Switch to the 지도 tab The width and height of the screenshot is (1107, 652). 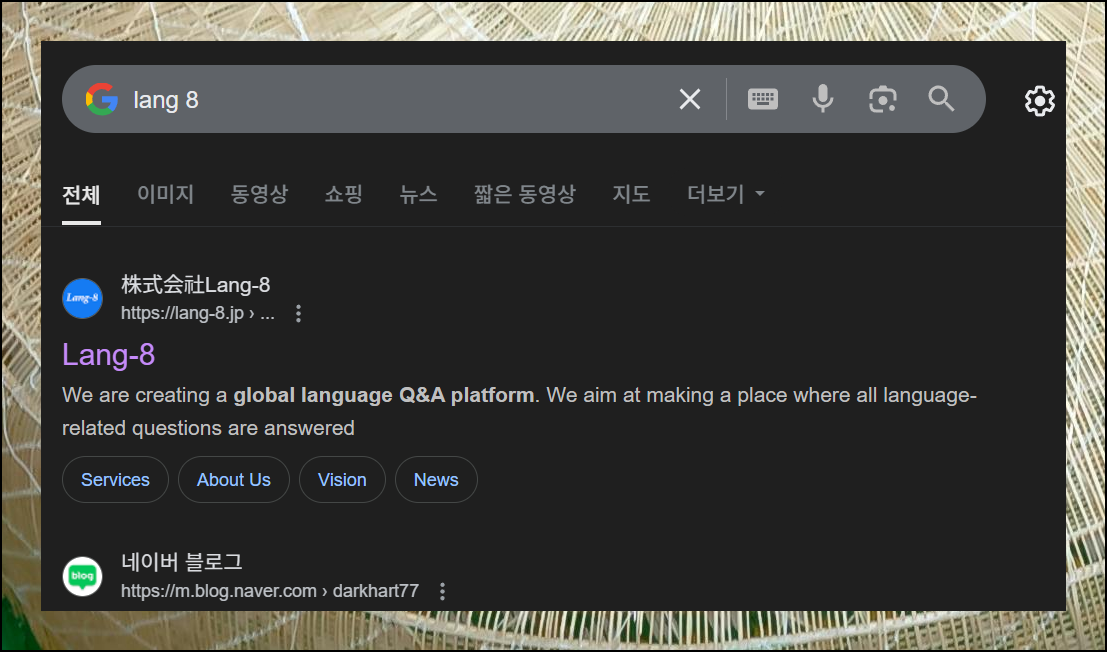pos(631,194)
